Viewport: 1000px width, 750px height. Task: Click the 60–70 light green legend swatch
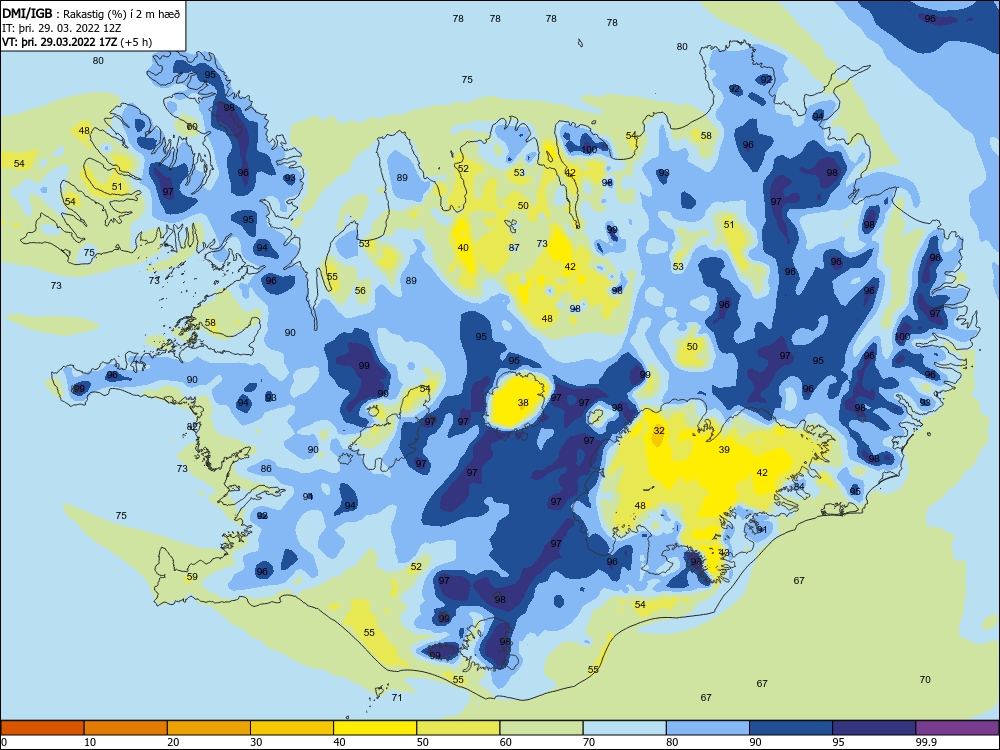point(541,728)
